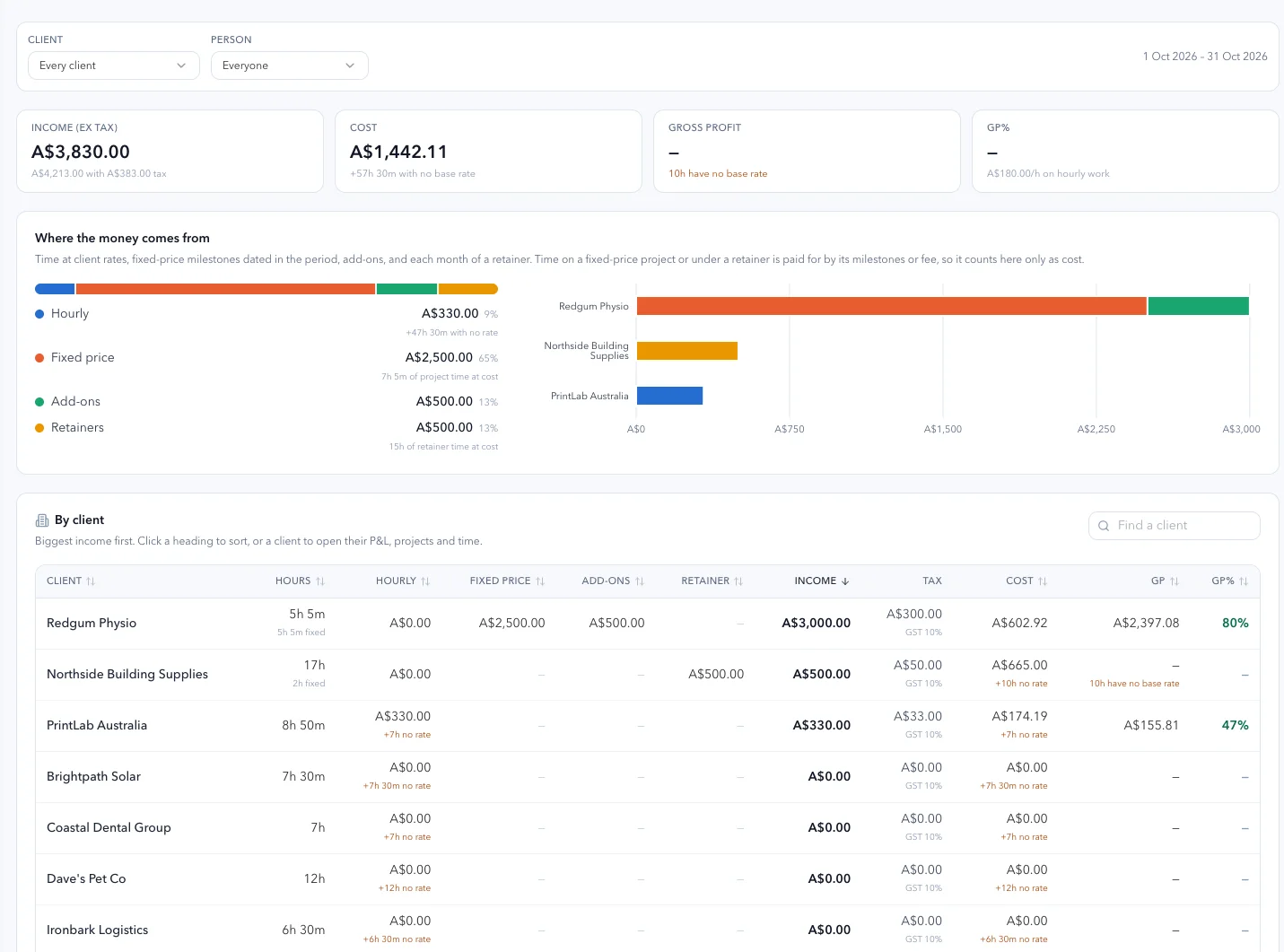Screen dimensions: 1284x952
Task: Click the RETAINER column sort arrows
Action: [738, 581]
